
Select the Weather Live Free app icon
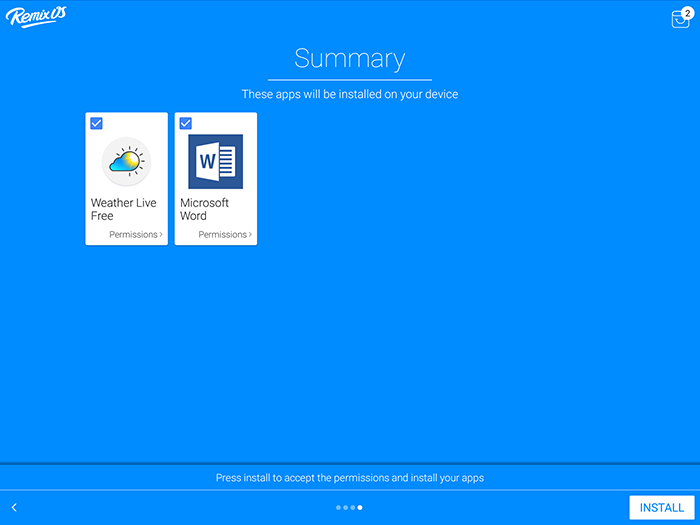pos(126,161)
